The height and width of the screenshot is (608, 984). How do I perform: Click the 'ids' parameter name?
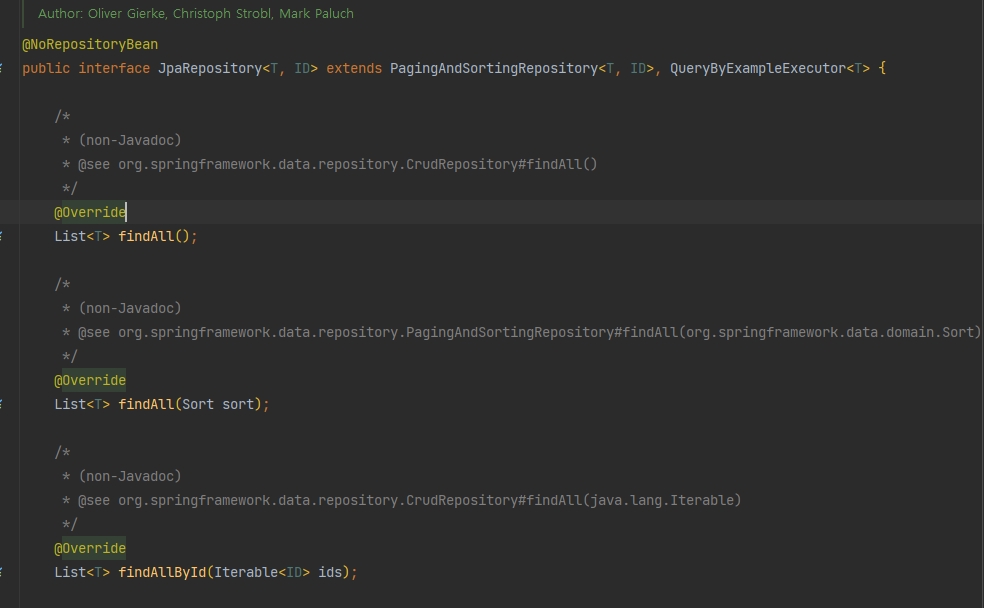[x=330, y=573]
